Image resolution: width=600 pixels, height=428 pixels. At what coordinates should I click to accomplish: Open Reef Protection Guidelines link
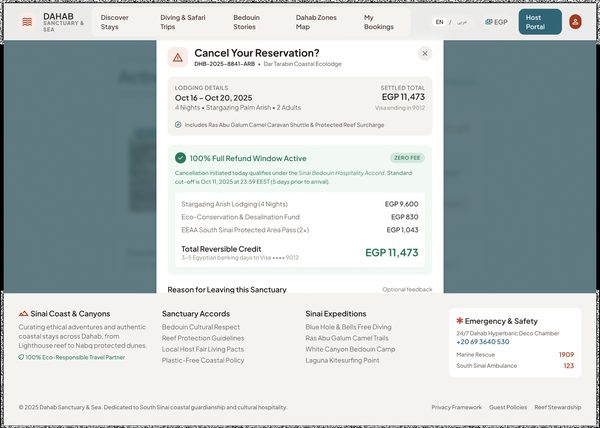203,338
